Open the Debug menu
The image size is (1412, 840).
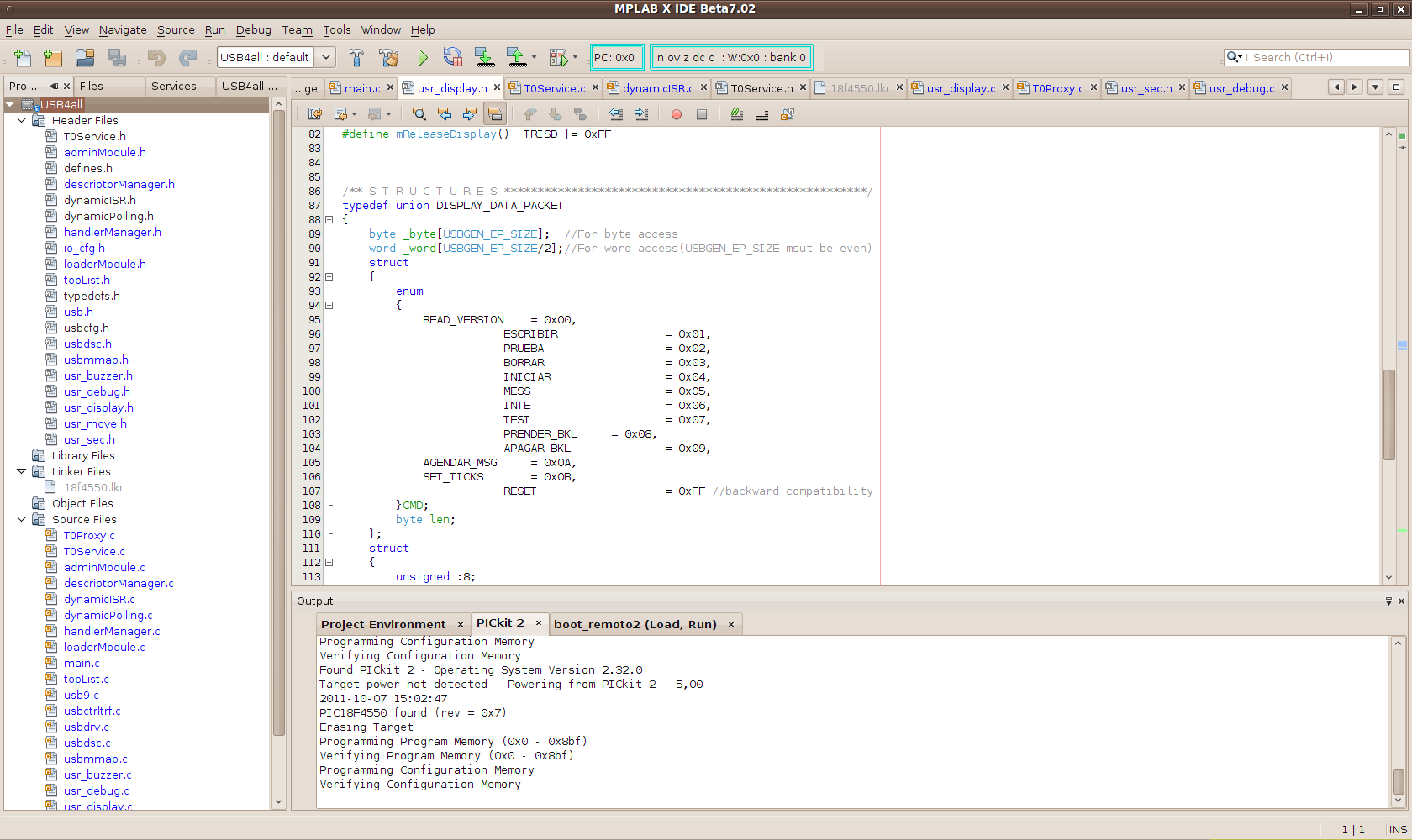tap(253, 29)
